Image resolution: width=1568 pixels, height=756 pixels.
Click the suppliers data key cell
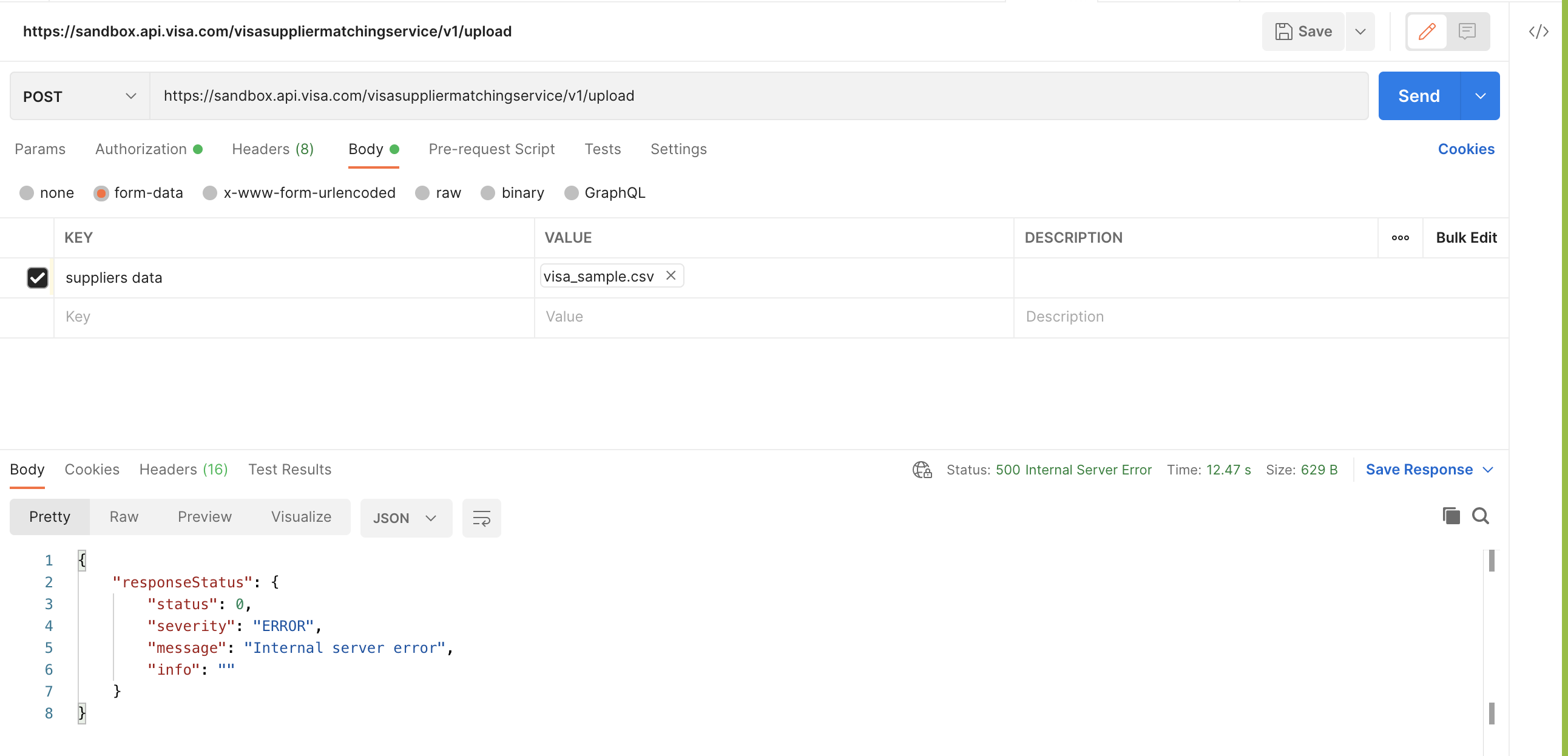(294, 278)
